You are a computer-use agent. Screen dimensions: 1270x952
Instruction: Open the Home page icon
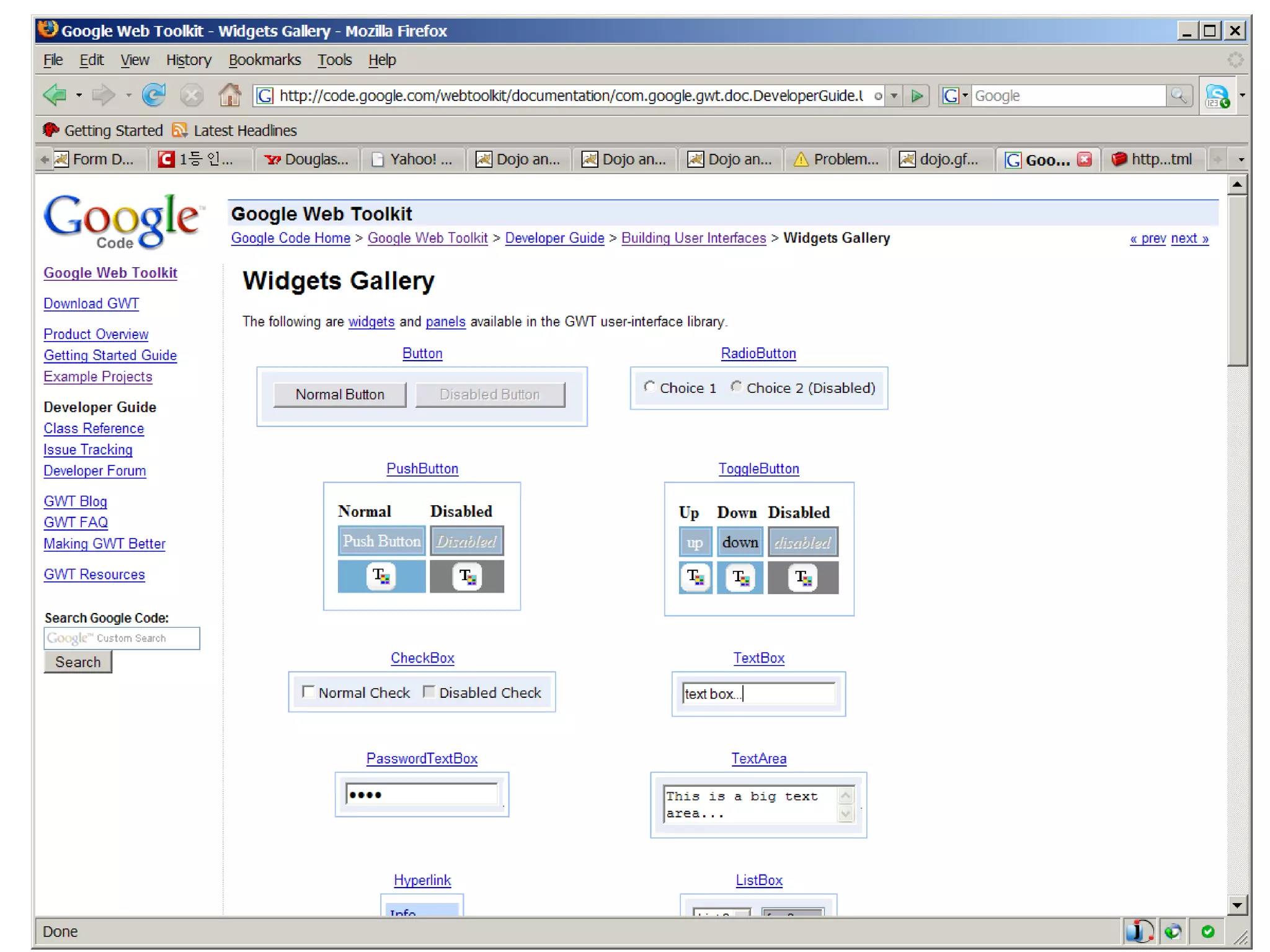[x=229, y=95]
